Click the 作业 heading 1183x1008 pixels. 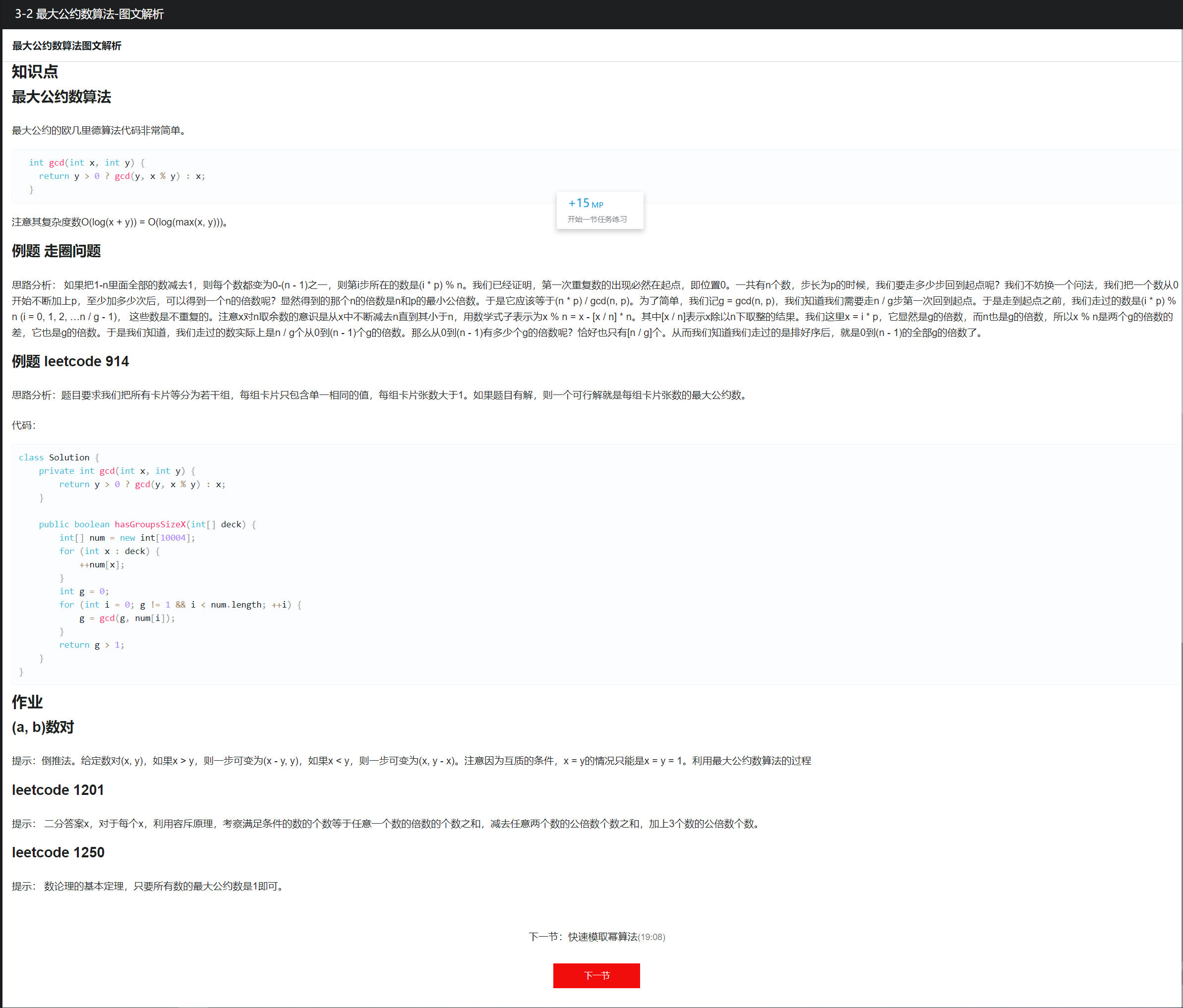point(27,702)
